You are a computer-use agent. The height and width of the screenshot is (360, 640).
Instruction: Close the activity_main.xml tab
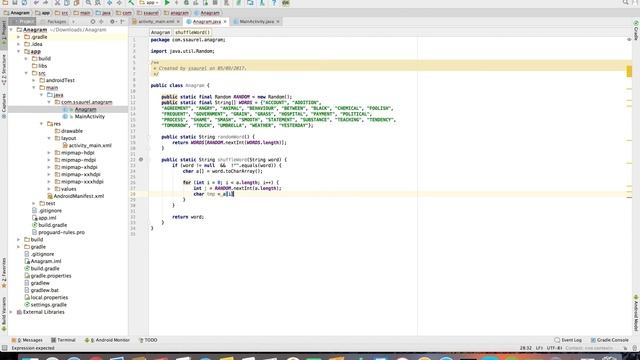(178, 22)
